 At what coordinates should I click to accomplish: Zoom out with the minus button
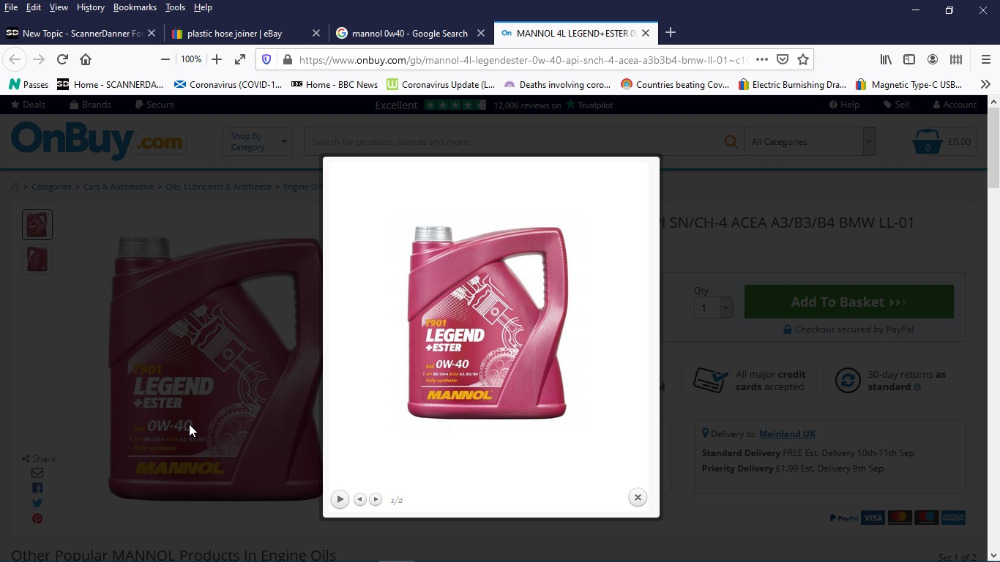pyautogui.click(x=165, y=59)
